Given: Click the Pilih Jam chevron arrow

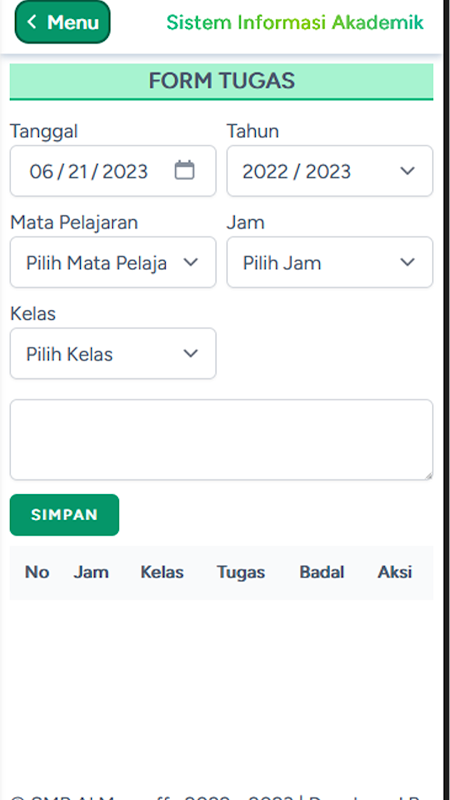Looking at the screenshot, I should tap(407, 262).
